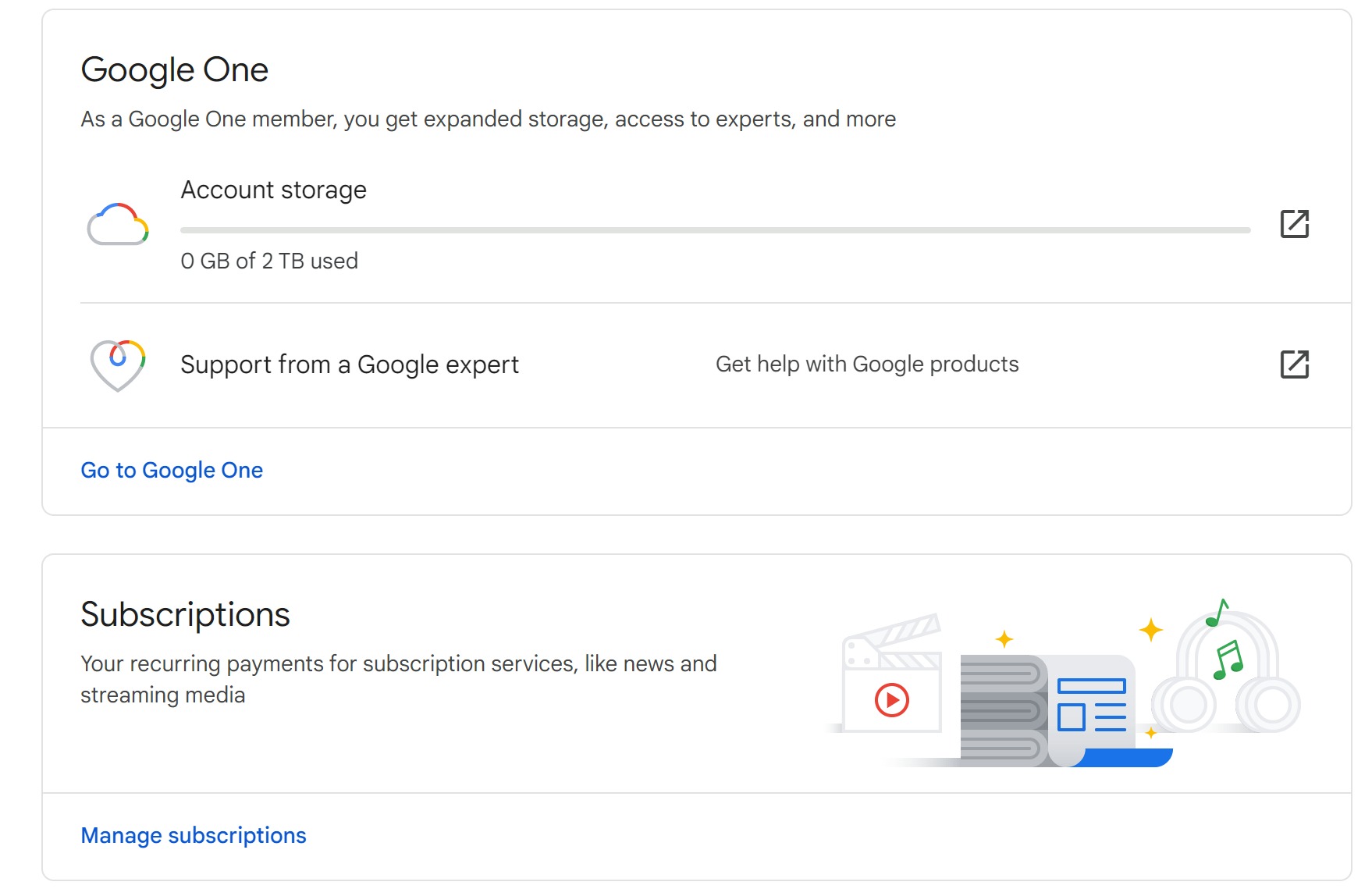Click the blue news page layout icon

pos(1091,705)
